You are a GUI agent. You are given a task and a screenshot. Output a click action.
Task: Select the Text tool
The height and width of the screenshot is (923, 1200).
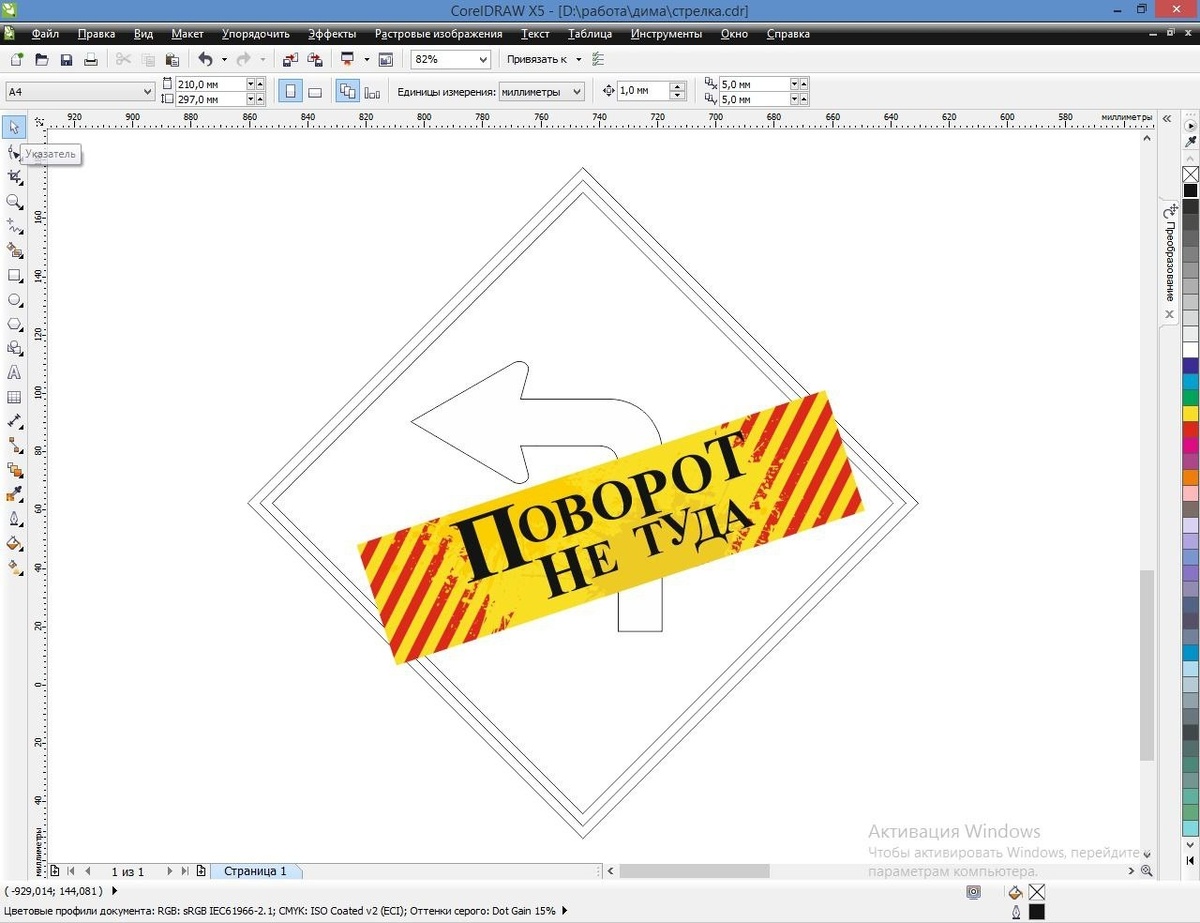[14, 373]
